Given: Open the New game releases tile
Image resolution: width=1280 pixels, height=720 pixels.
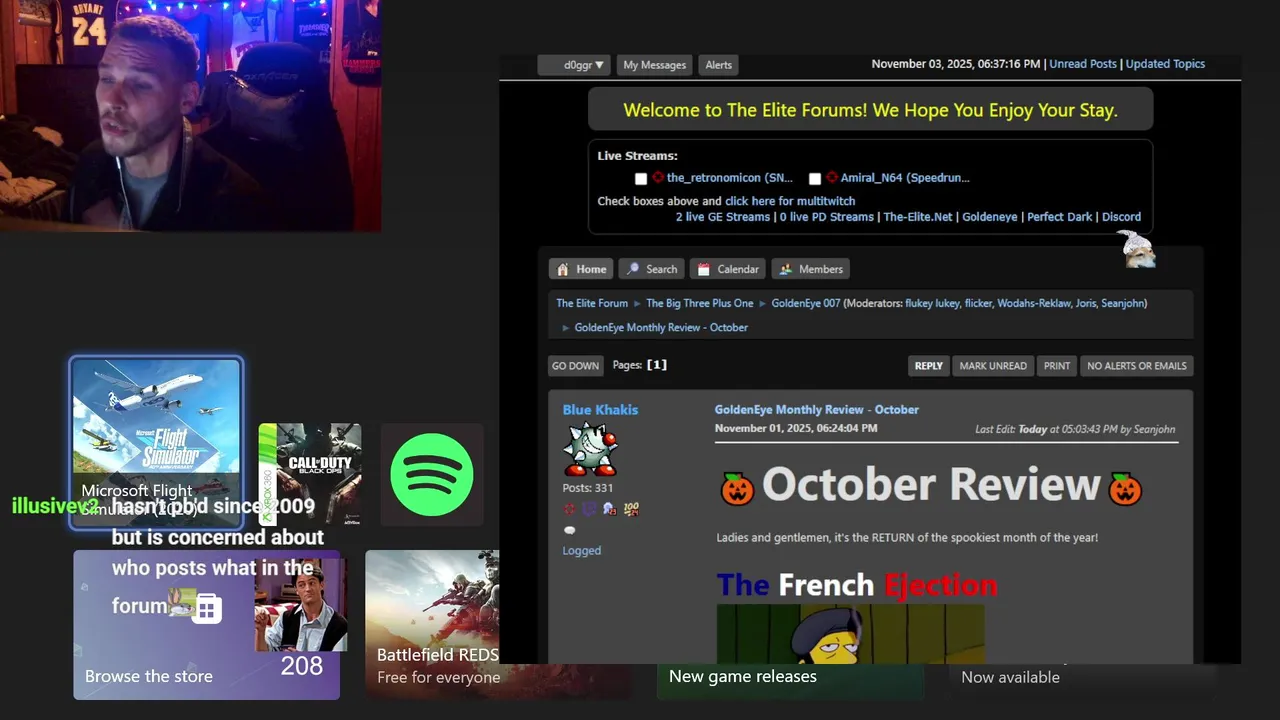Looking at the screenshot, I should point(789,681).
